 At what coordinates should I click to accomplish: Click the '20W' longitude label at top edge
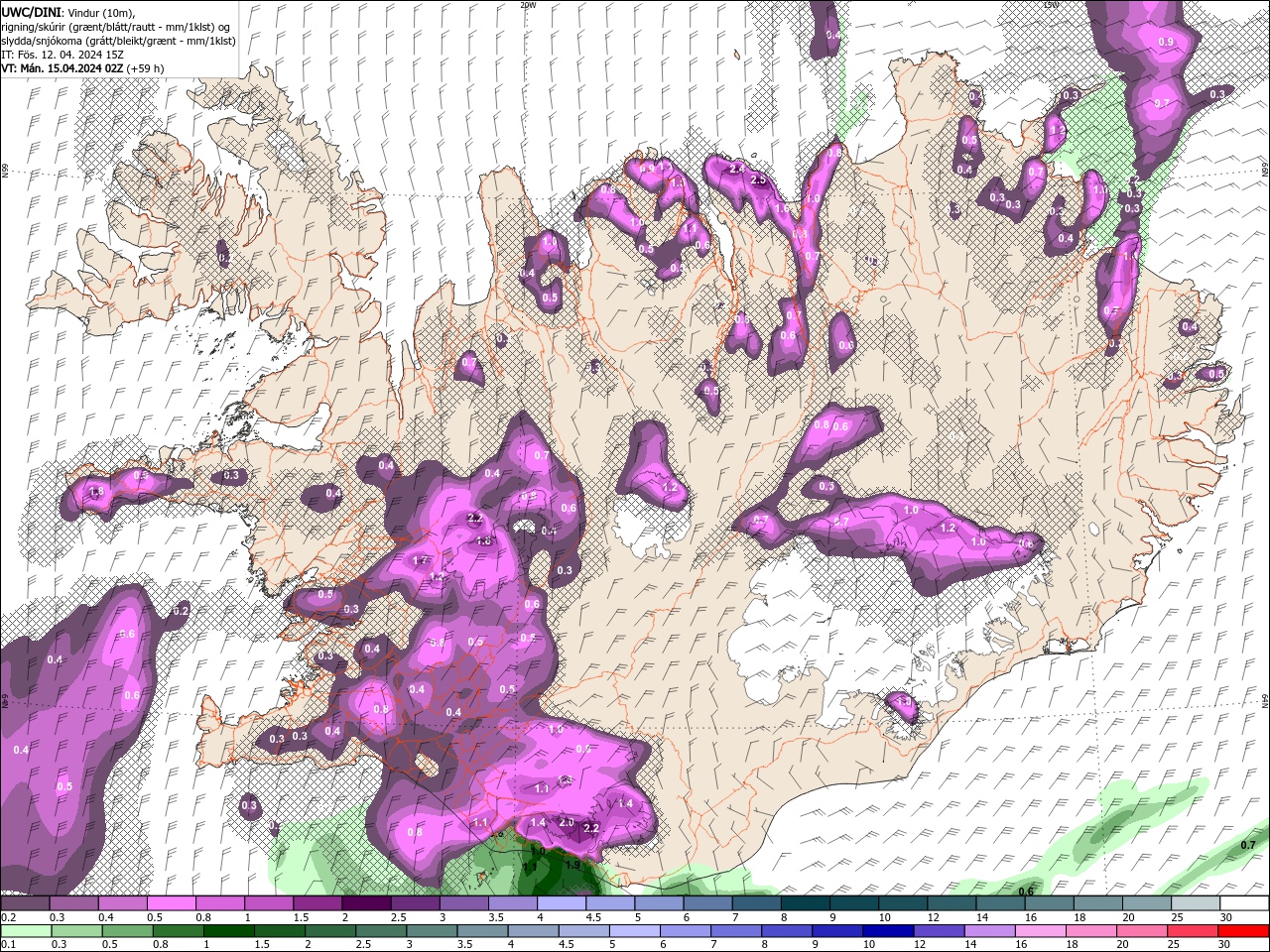coord(528,5)
